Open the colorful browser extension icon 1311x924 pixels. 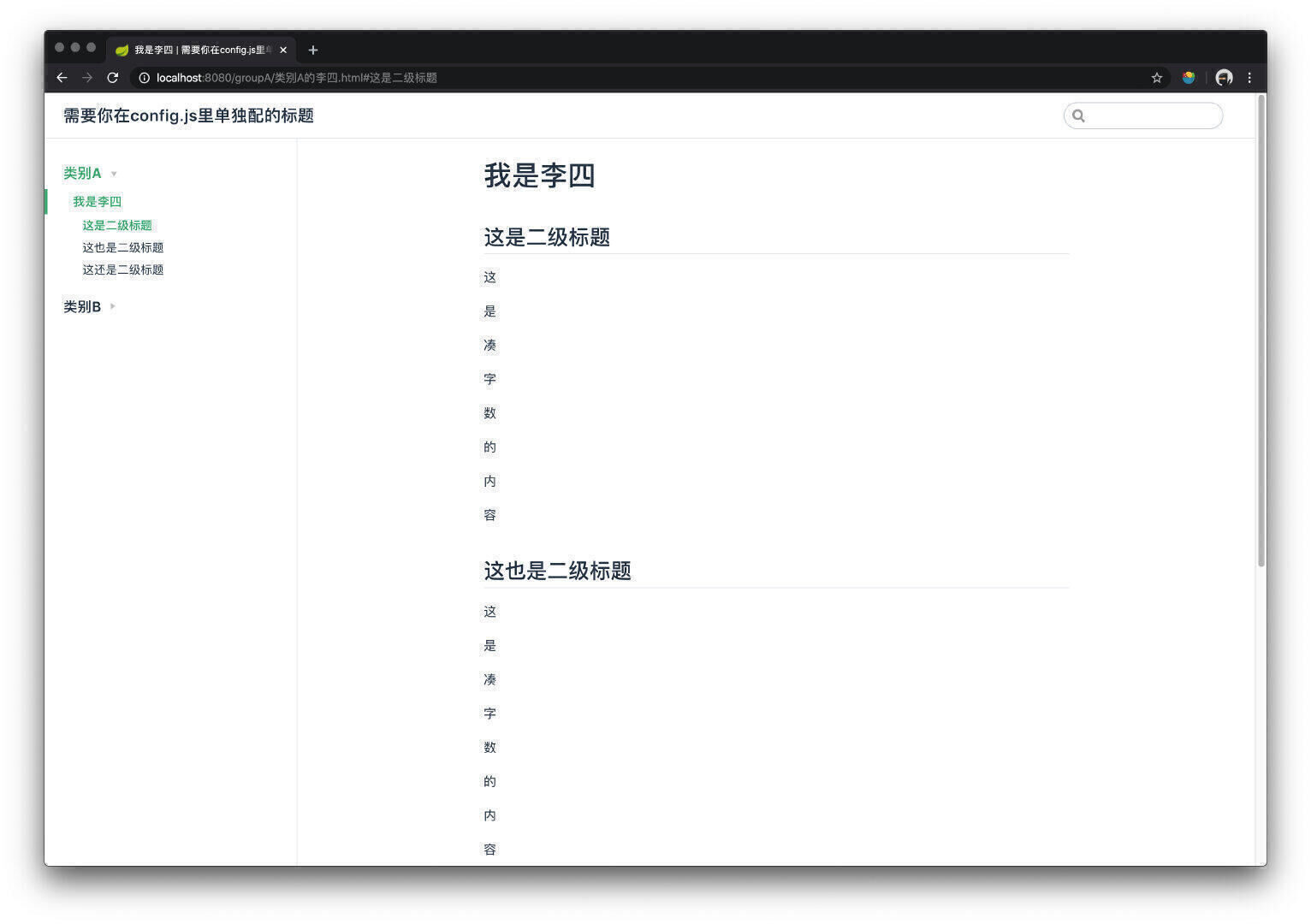[1189, 78]
